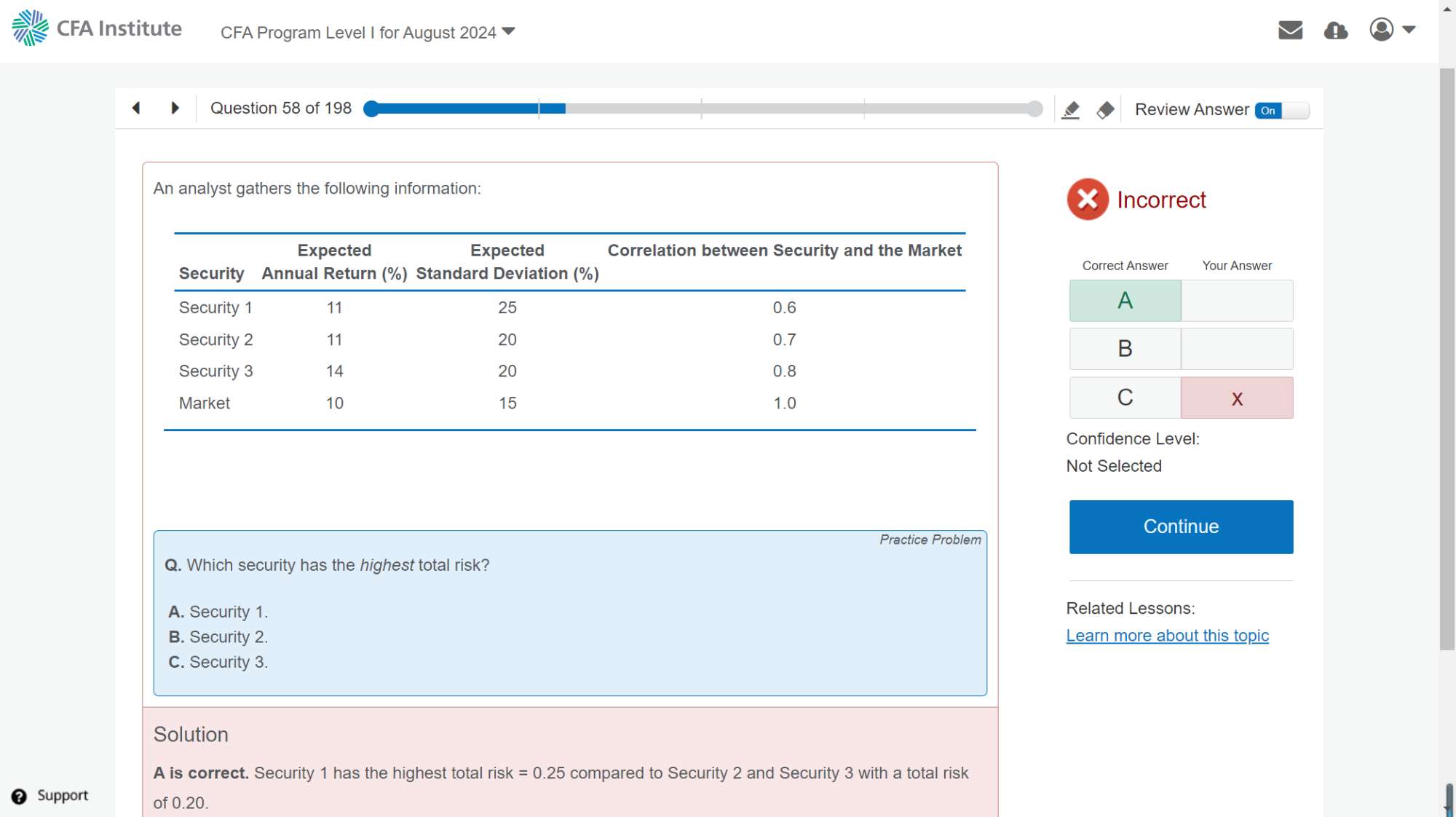The image size is (1456, 817).
Task: Go to previous question arrow
Action: coord(136,108)
